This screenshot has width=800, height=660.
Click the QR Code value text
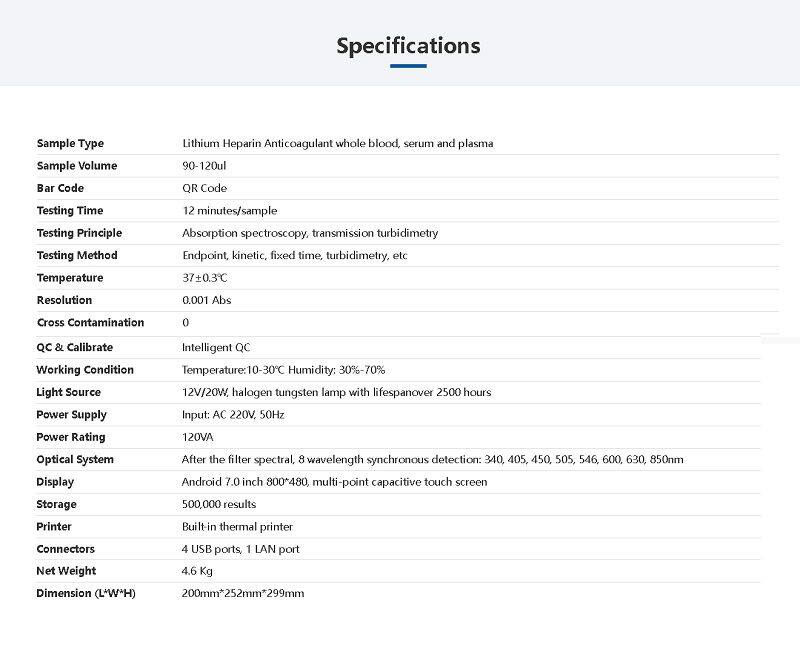point(204,189)
